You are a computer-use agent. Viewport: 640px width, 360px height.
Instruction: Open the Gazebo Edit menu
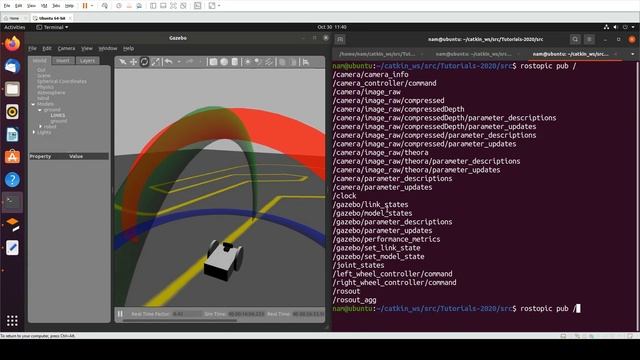47,48
